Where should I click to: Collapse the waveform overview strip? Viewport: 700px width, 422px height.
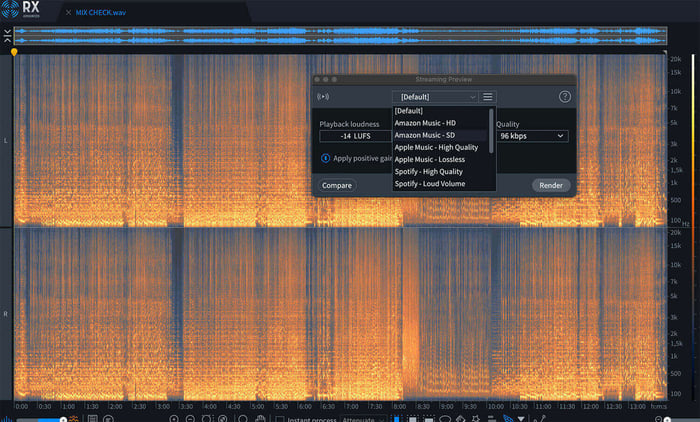point(7,36)
